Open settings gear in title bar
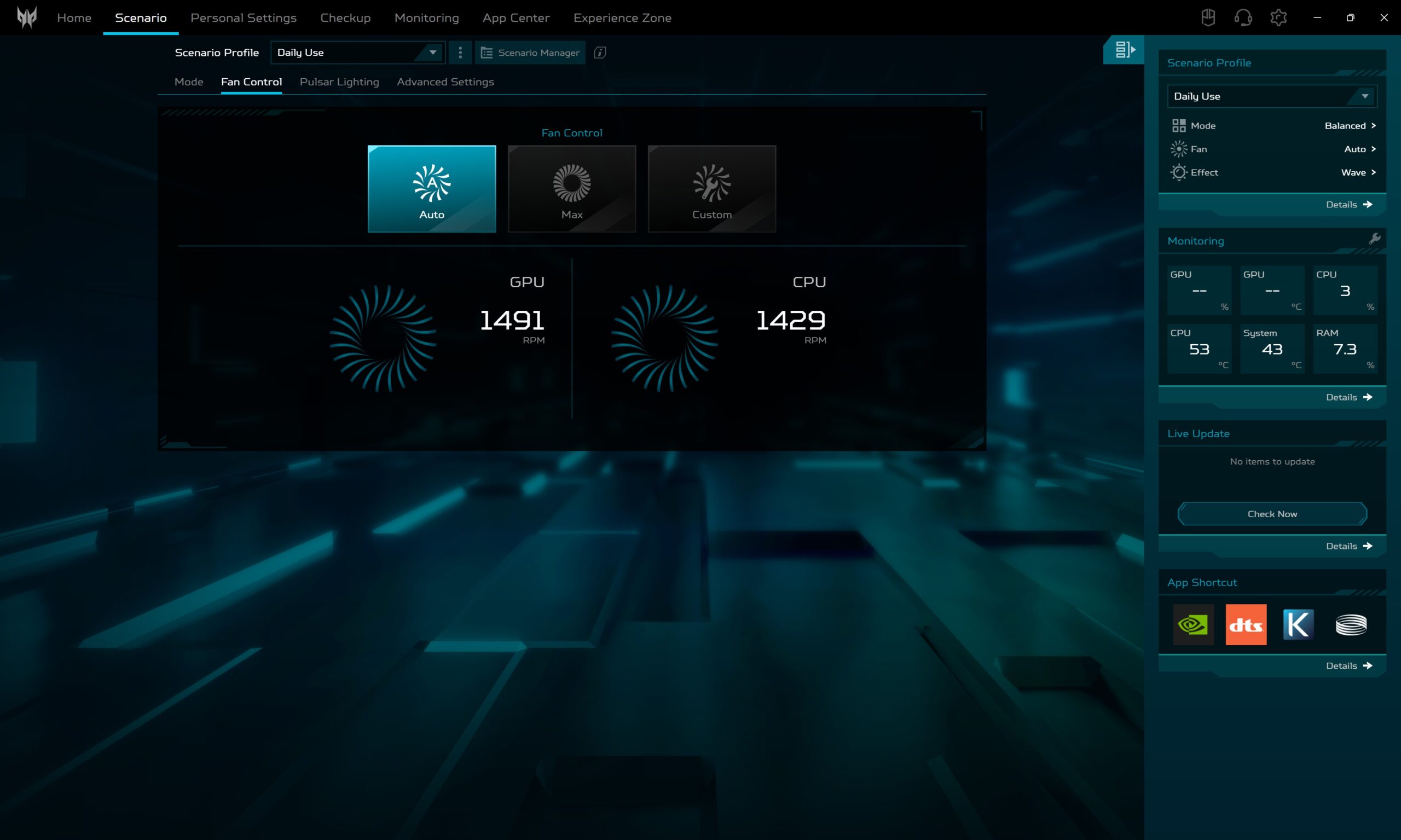The image size is (1401, 840). pyautogui.click(x=1278, y=18)
